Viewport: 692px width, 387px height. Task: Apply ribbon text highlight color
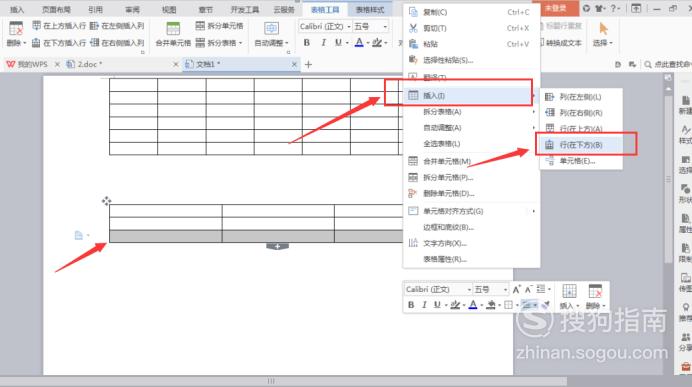(x=377, y=43)
